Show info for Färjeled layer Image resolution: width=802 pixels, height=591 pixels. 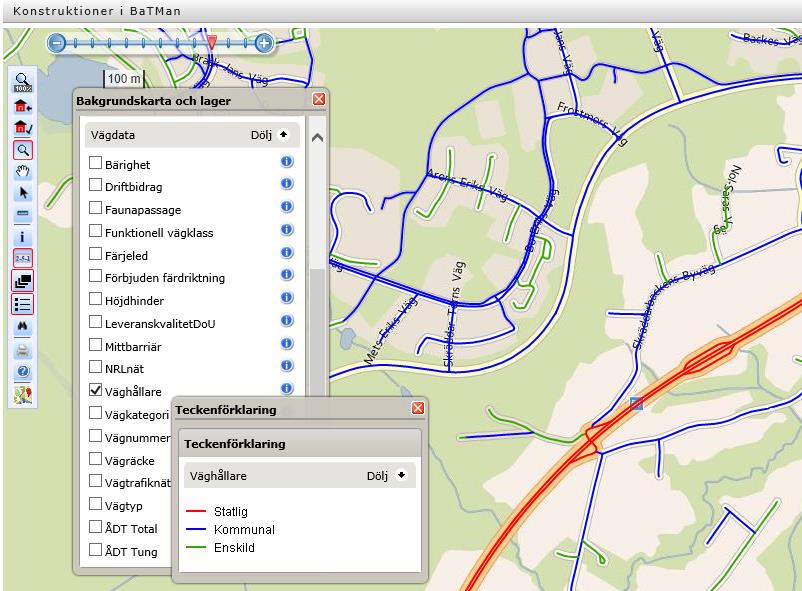(x=287, y=253)
